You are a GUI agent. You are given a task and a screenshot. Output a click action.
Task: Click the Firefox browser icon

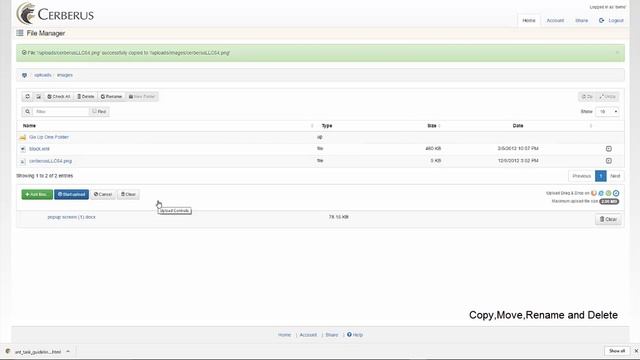(x=594, y=193)
